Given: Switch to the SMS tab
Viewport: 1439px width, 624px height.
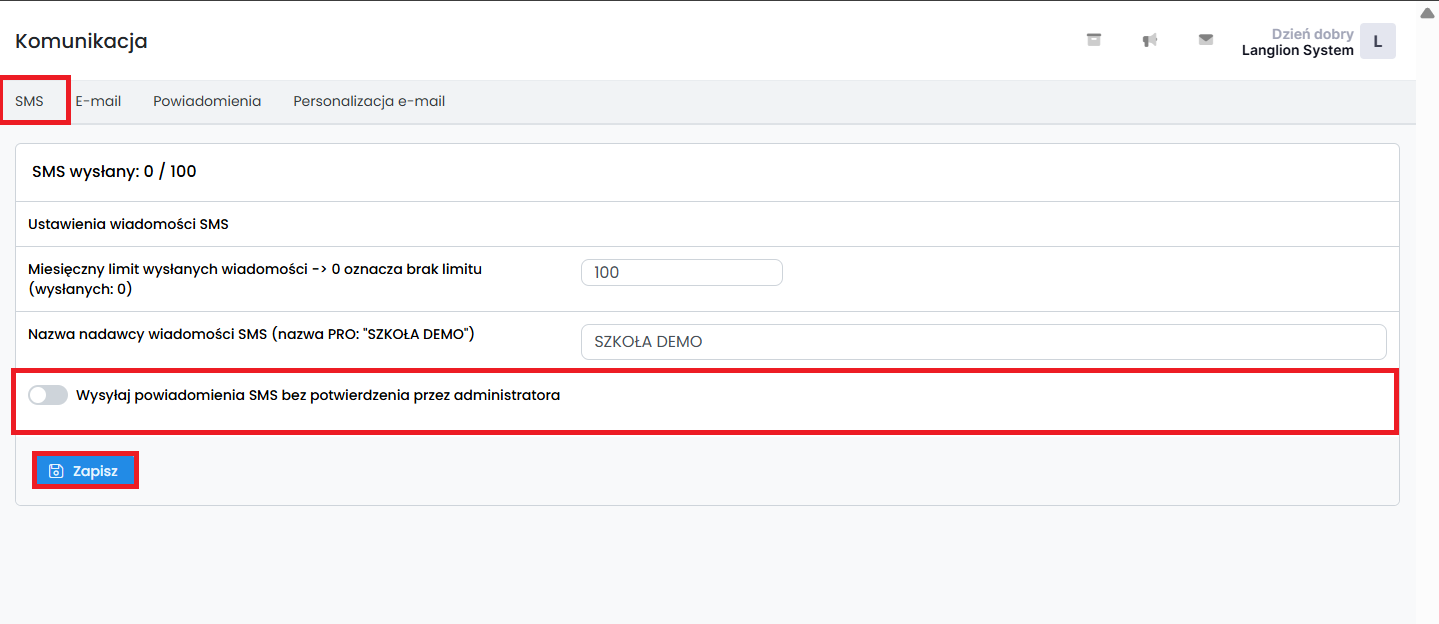Looking at the screenshot, I should [x=30, y=101].
